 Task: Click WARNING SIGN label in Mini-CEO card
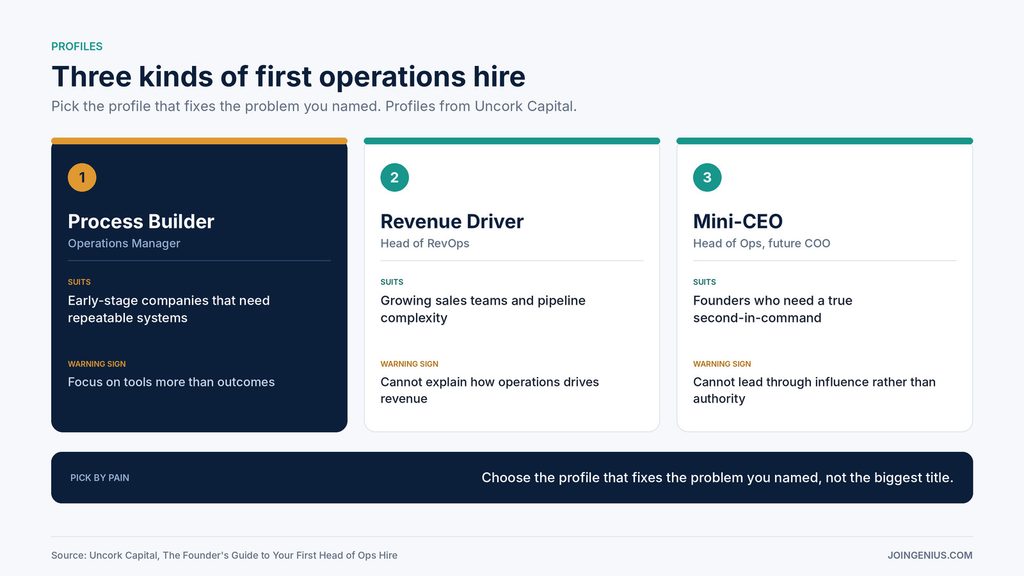pyautogui.click(x=722, y=364)
